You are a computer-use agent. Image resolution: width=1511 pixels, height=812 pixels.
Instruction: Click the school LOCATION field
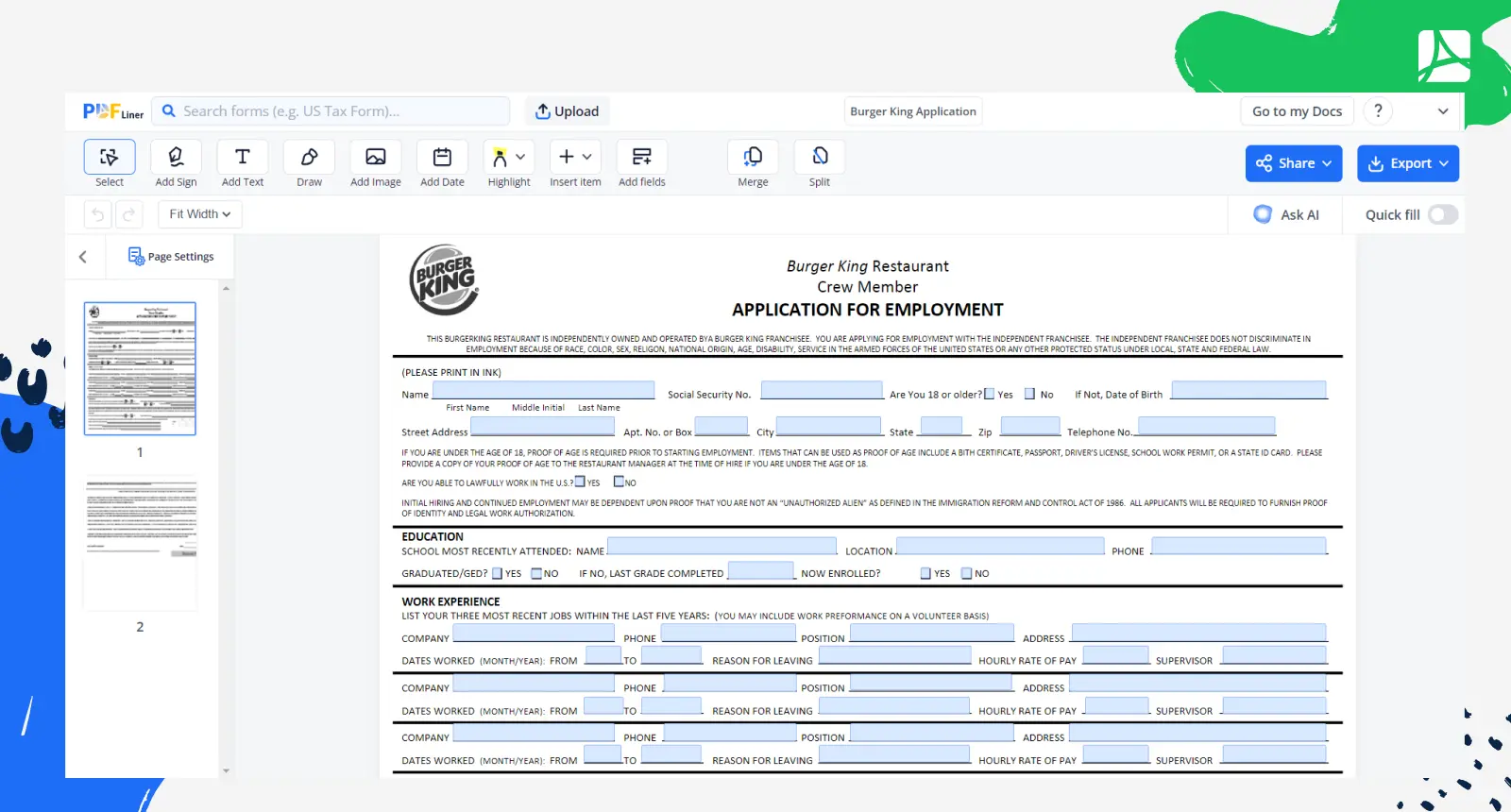pyautogui.click(x=1000, y=547)
